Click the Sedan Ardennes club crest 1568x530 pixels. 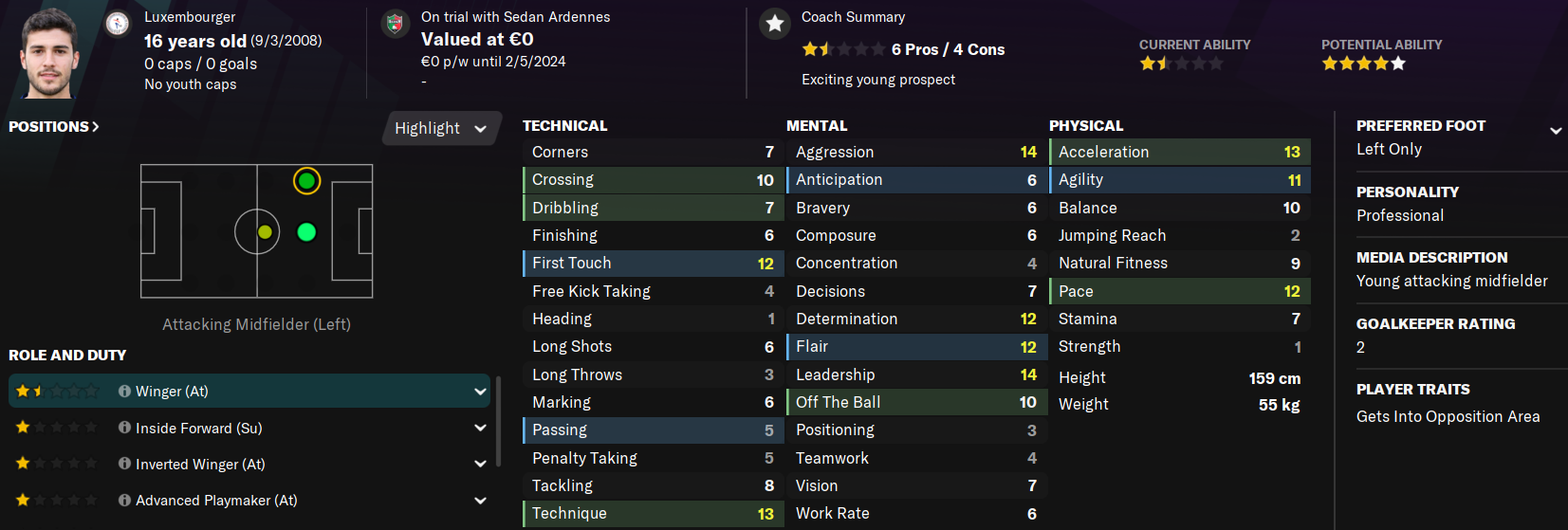pyautogui.click(x=396, y=24)
